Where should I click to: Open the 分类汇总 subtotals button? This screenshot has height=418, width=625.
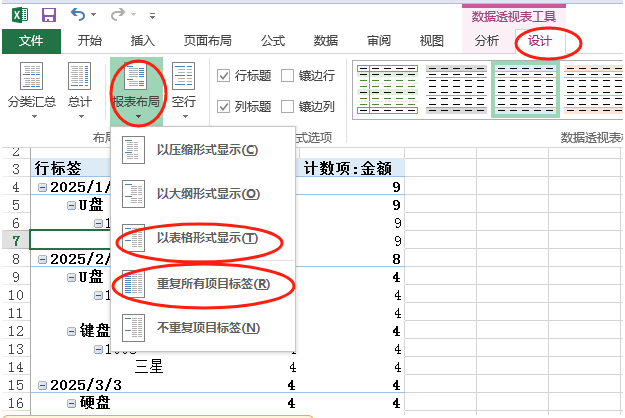pyautogui.click(x=32, y=87)
